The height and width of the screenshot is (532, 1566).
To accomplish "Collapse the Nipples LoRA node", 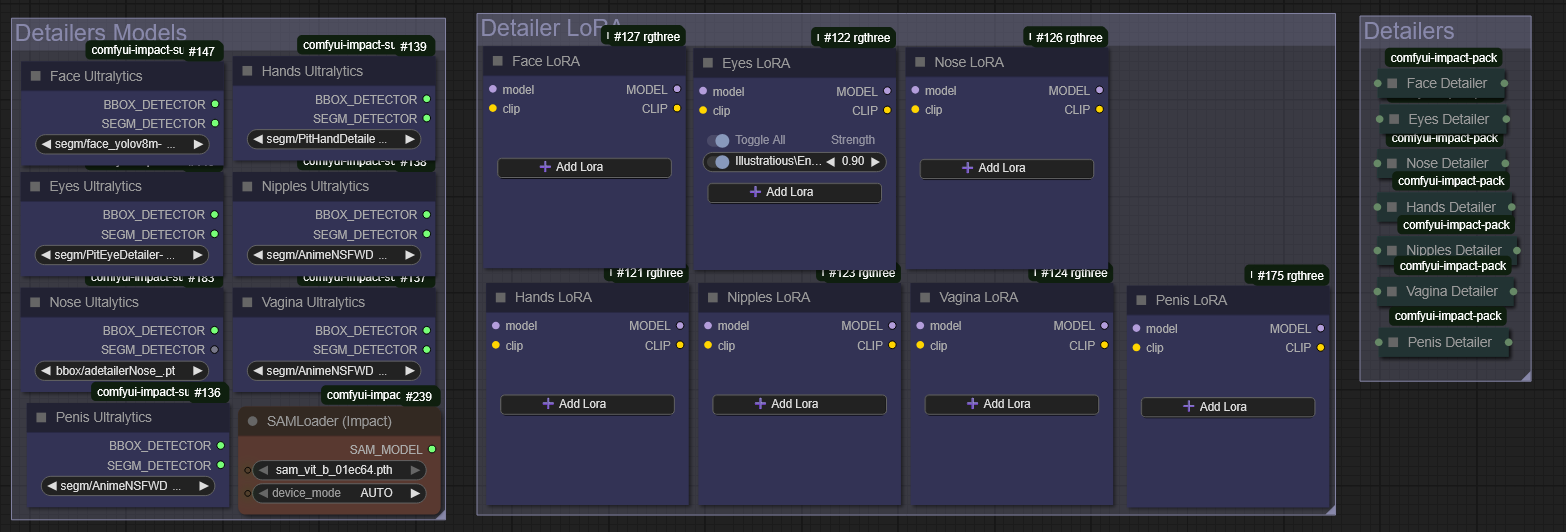I will tap(713, 297).
